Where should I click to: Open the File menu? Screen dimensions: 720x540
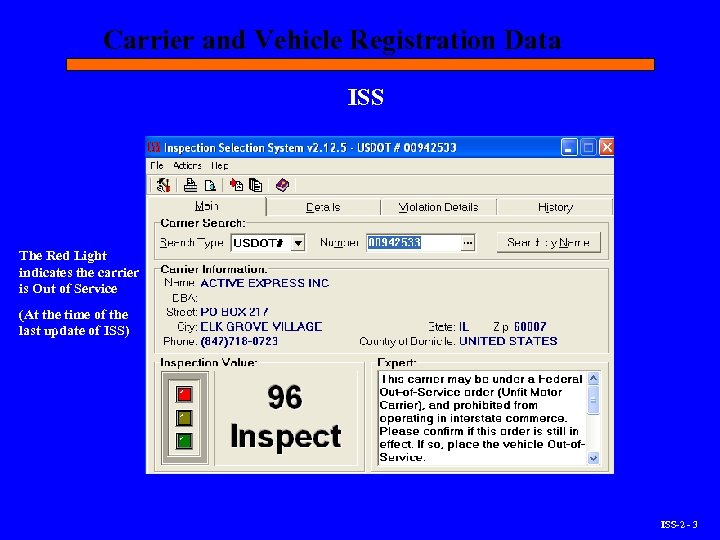(157, 165)
